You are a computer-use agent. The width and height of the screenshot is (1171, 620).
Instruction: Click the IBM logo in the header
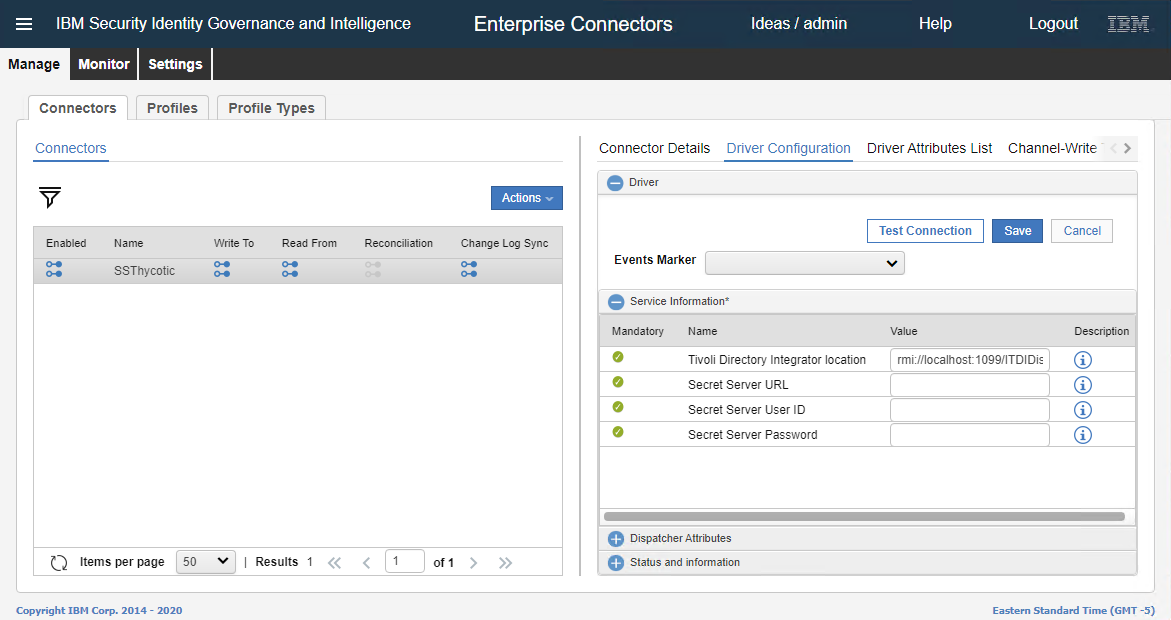1128,23
